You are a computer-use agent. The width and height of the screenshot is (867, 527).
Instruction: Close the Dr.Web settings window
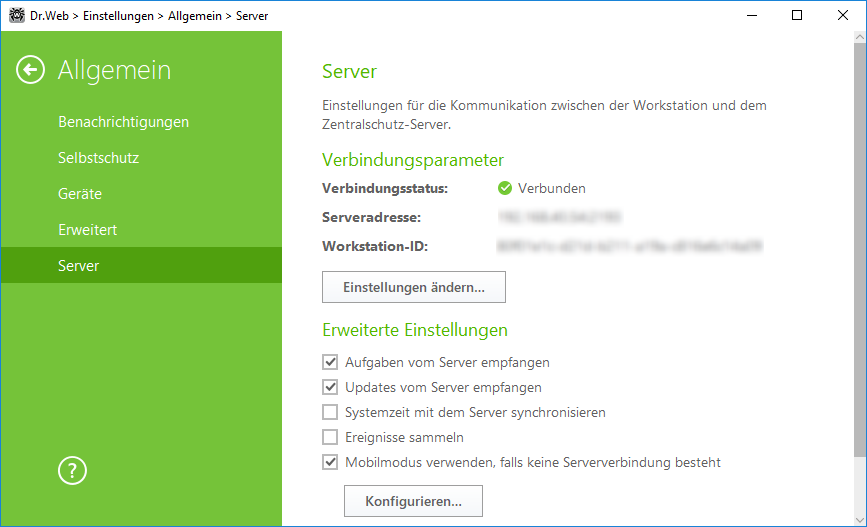[843, 15]
